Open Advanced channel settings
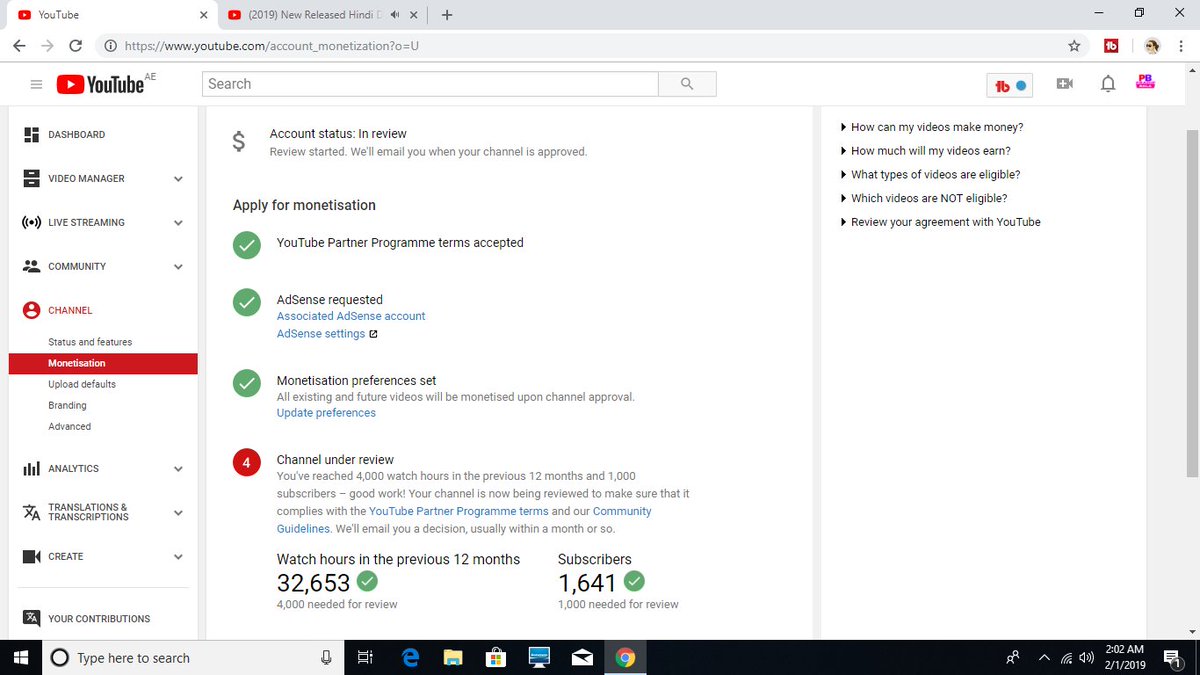The image size is (1200, 675). (69, 427)
